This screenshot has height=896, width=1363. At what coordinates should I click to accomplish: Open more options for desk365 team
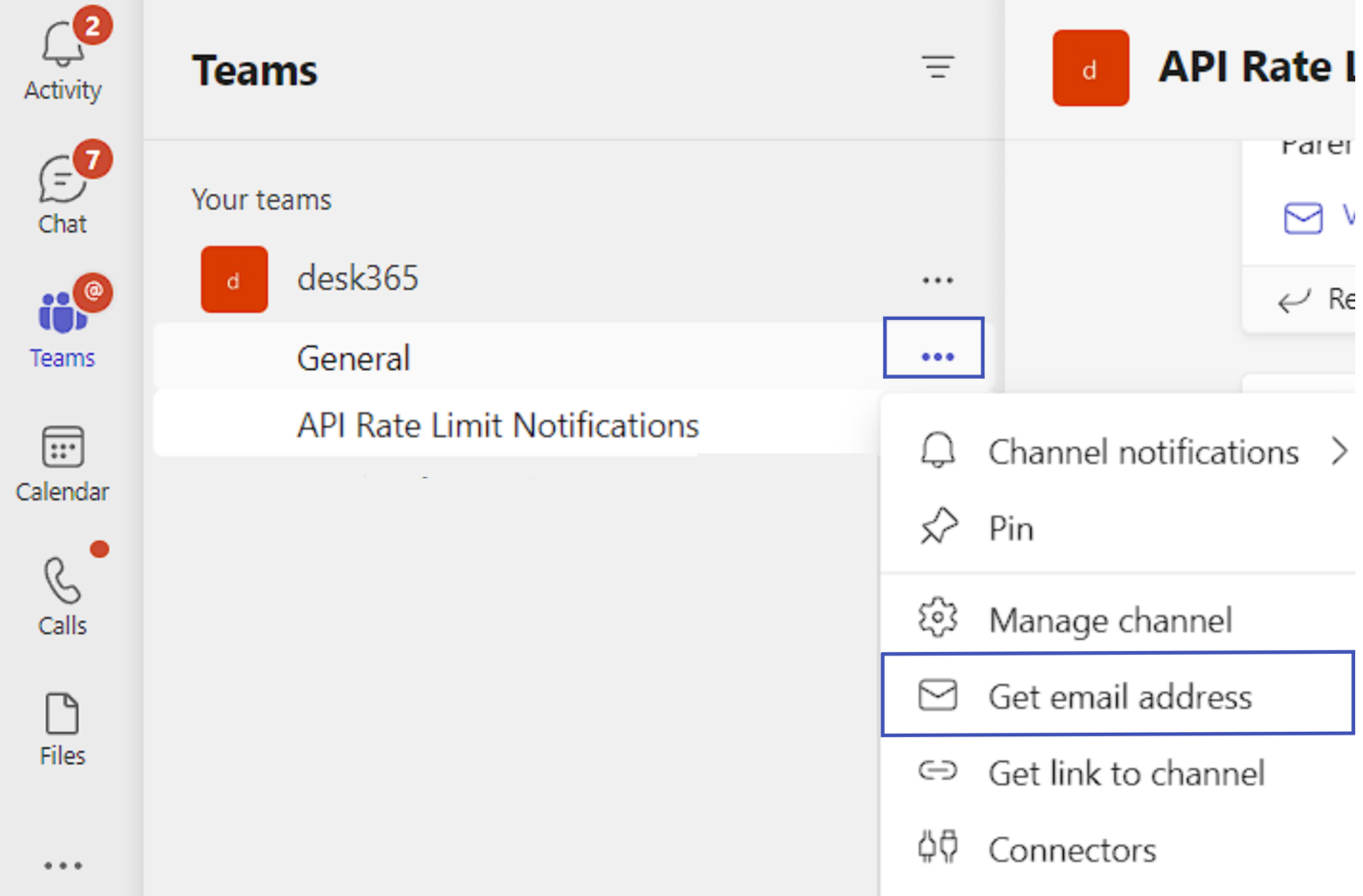(938, 279)
